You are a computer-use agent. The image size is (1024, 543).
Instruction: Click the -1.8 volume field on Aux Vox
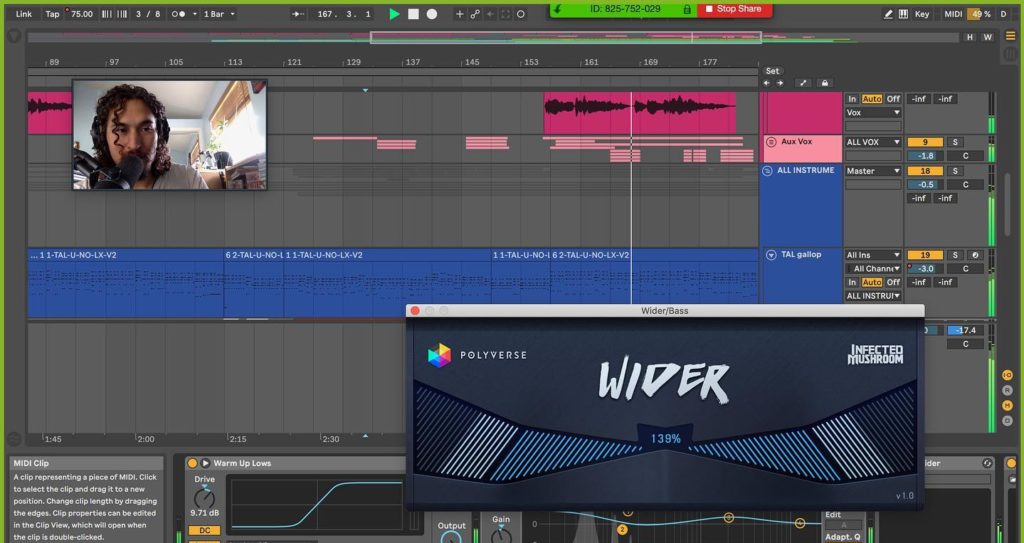tap(925, 156)
